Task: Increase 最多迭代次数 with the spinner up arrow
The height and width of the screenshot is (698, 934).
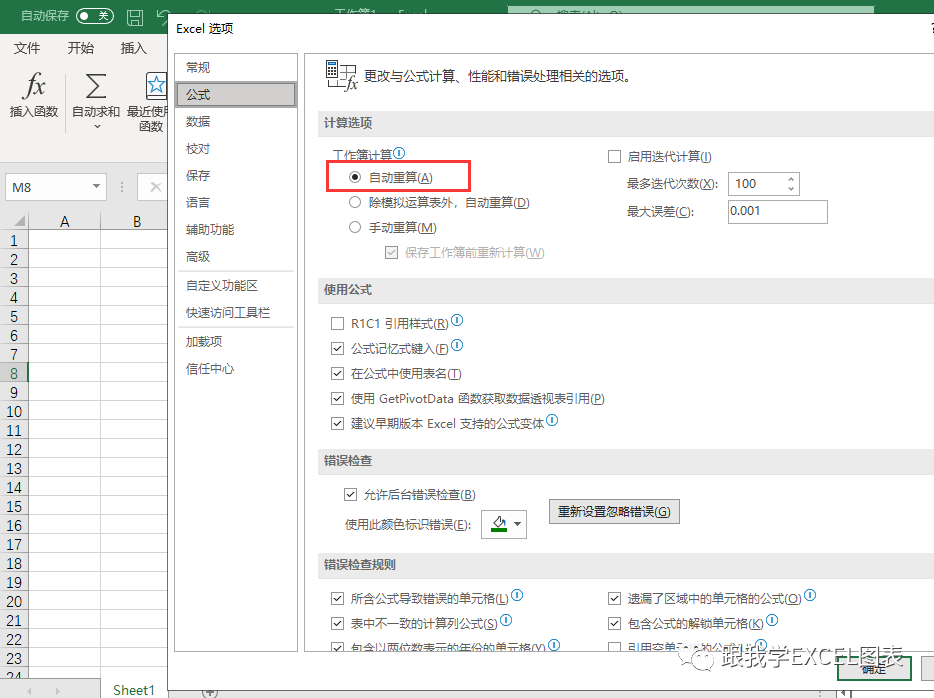Action: 790,179
